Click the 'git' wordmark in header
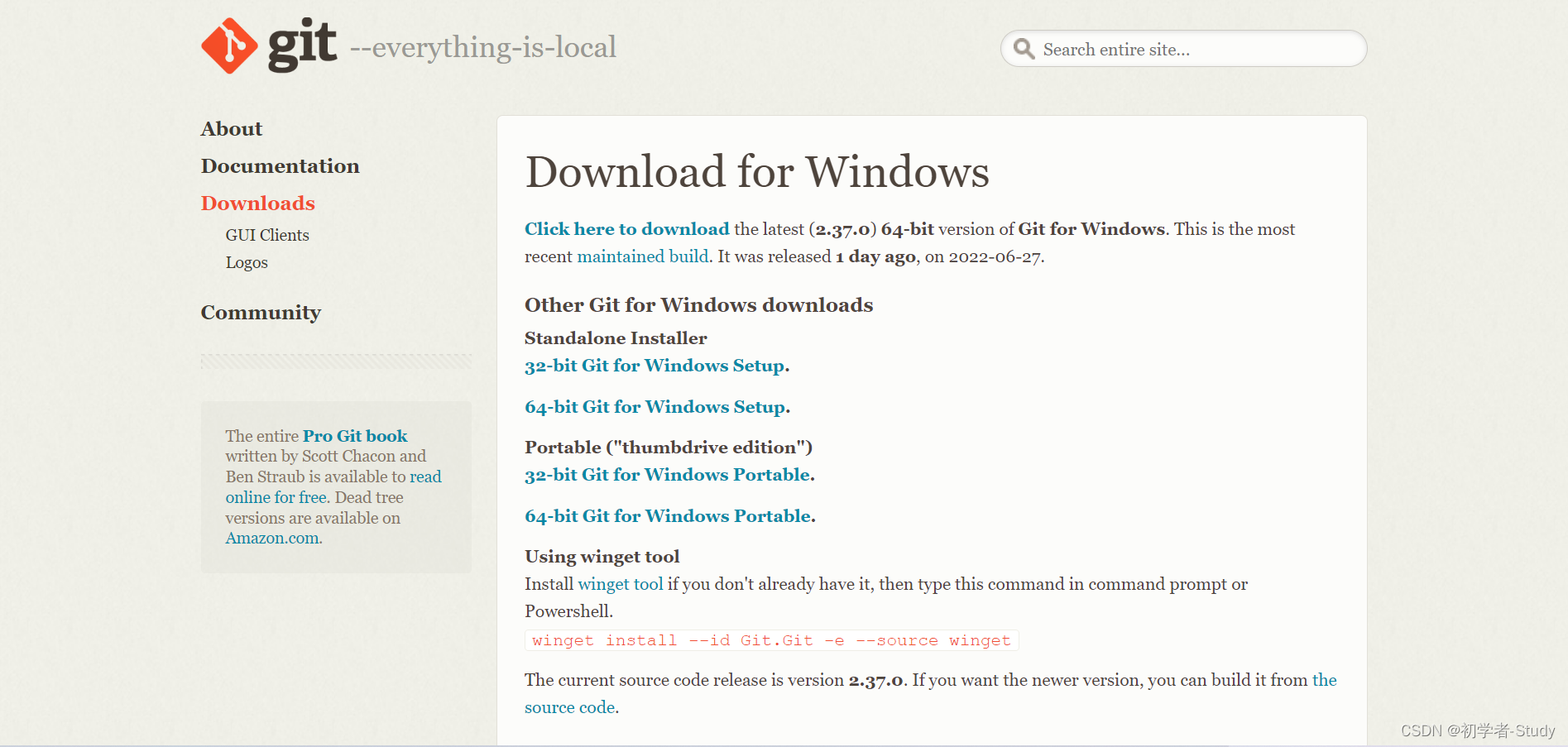Viewport: 1568px width, 747px height. pos(302,45)
